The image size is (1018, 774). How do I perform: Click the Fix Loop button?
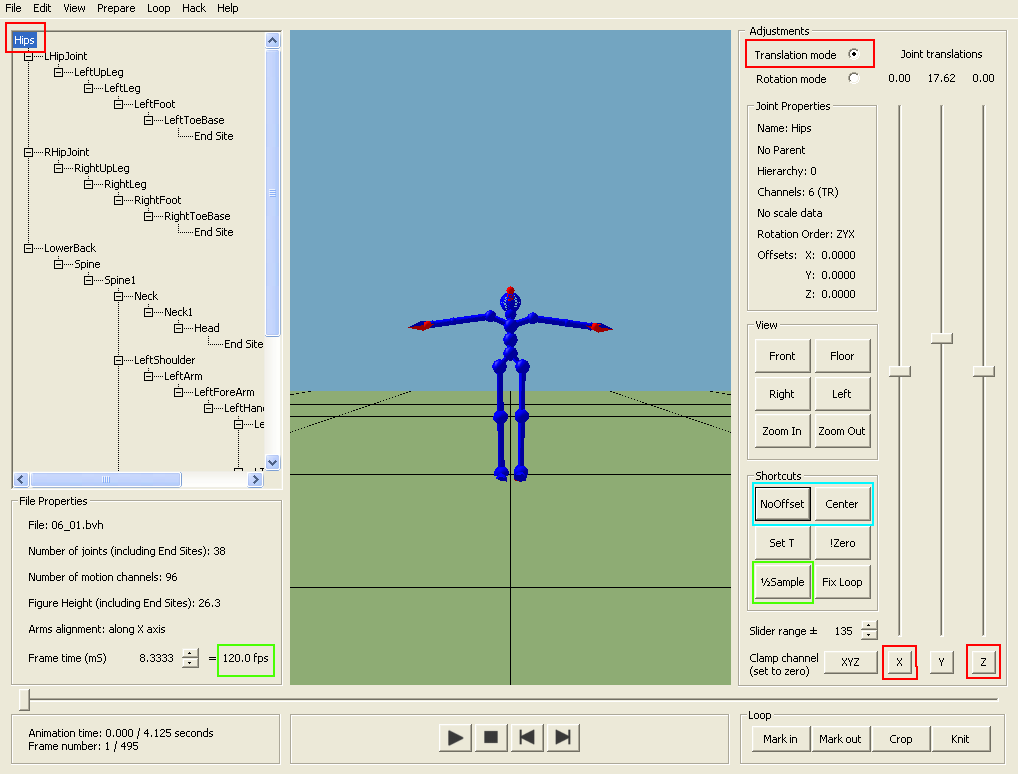842,582
